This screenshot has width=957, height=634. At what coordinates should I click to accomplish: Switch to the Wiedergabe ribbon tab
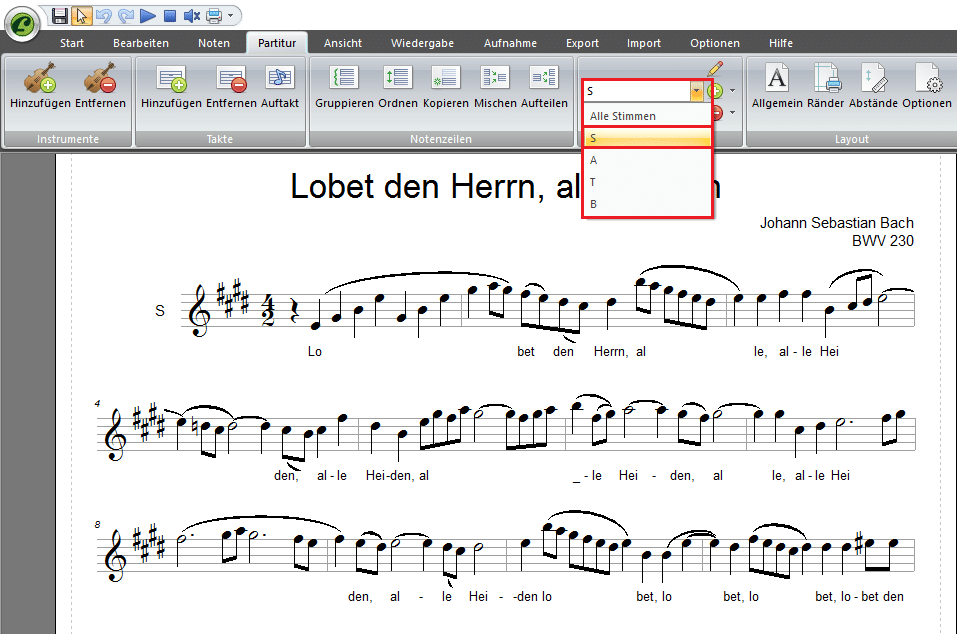422,43
